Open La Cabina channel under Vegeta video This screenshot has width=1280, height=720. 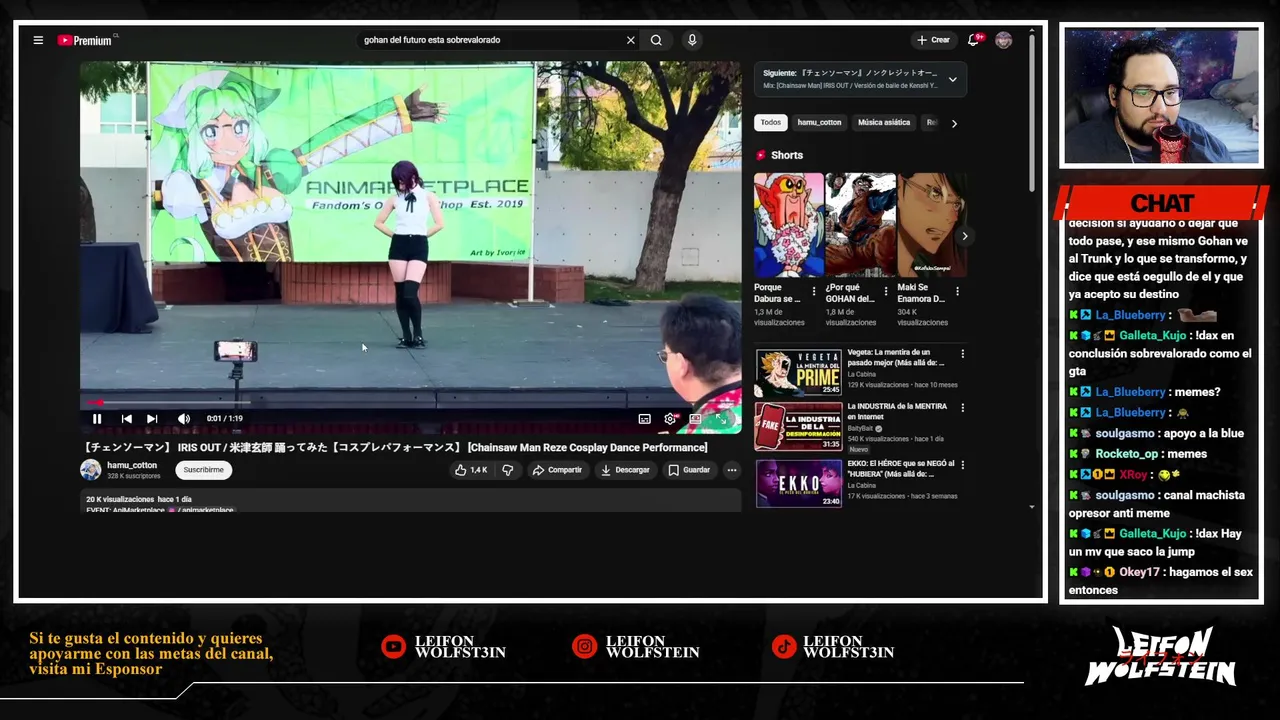pos(862,375)
